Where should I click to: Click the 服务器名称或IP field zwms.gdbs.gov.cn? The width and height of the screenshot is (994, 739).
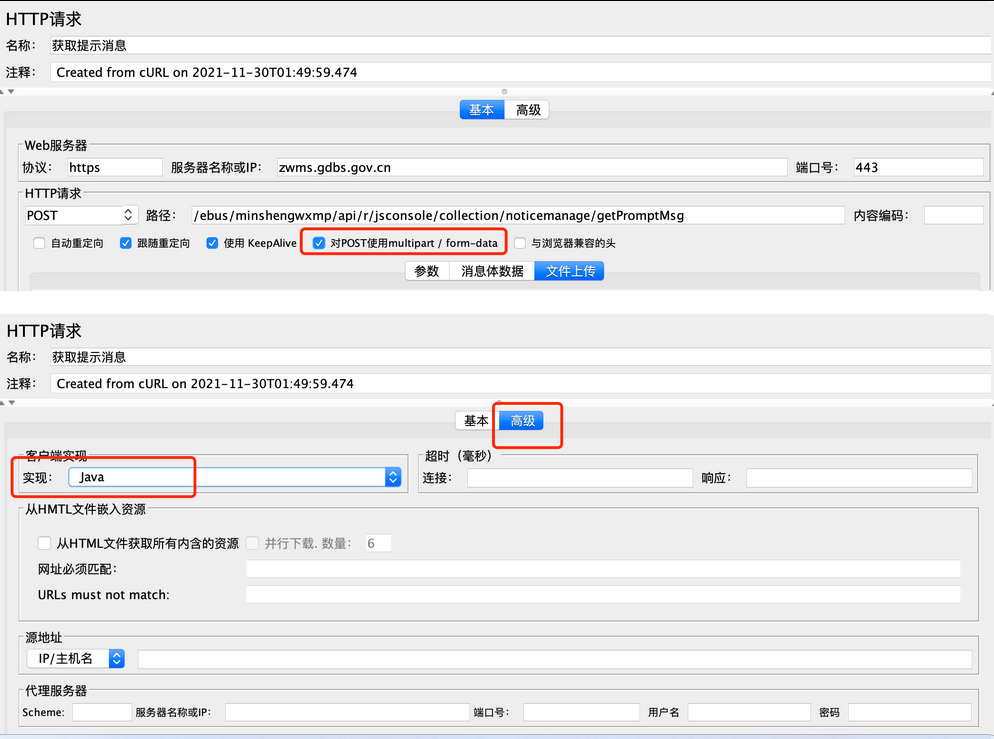click(532, 167)
